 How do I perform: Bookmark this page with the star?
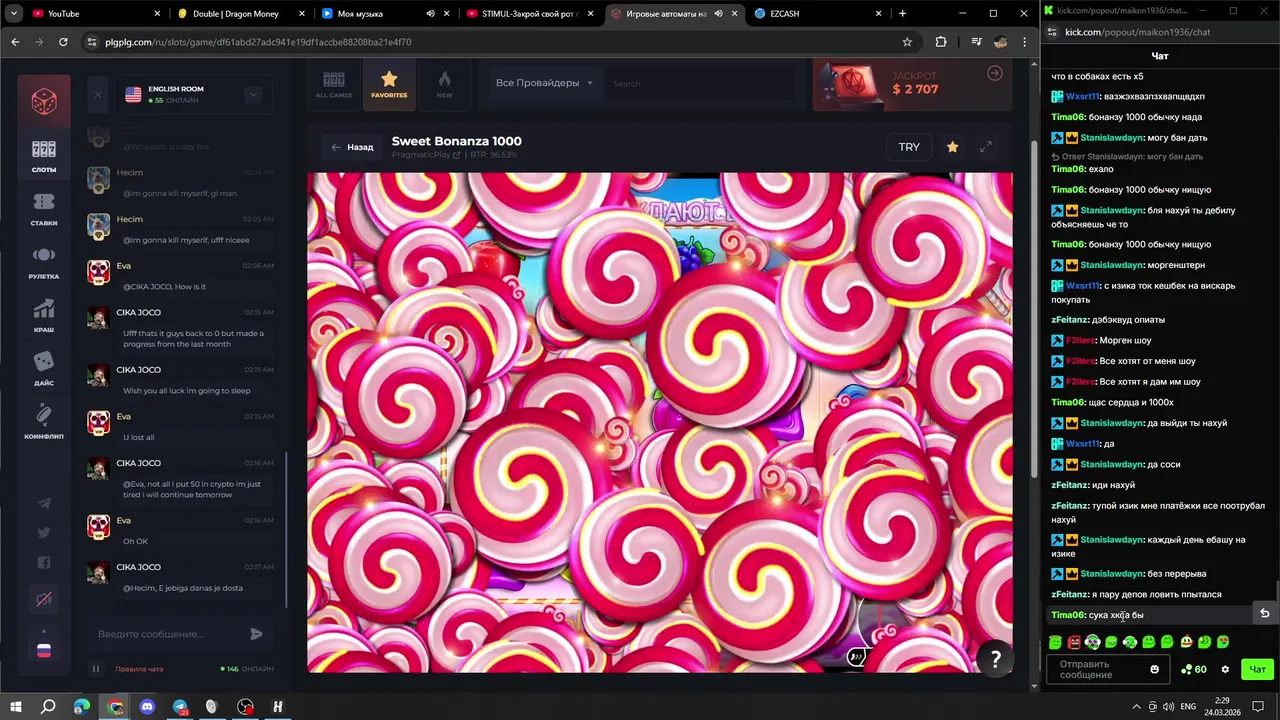point(907,42)
